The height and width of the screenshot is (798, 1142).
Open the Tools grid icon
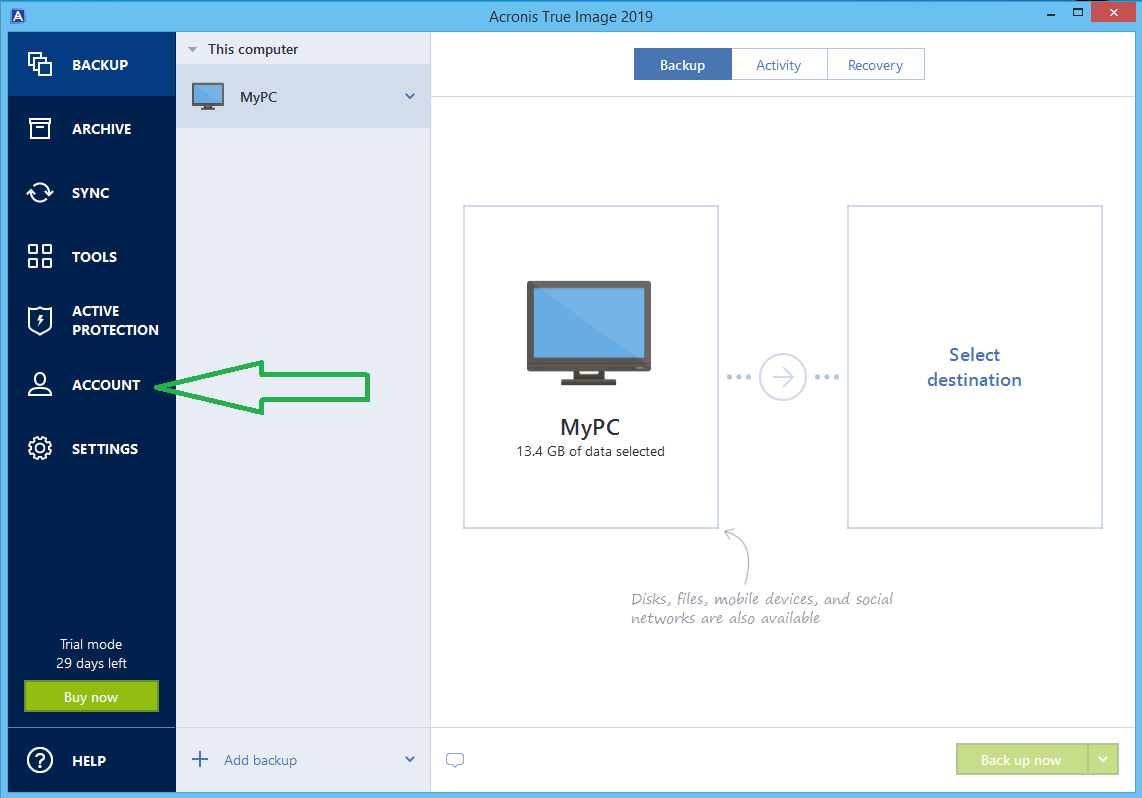point(40,256)
